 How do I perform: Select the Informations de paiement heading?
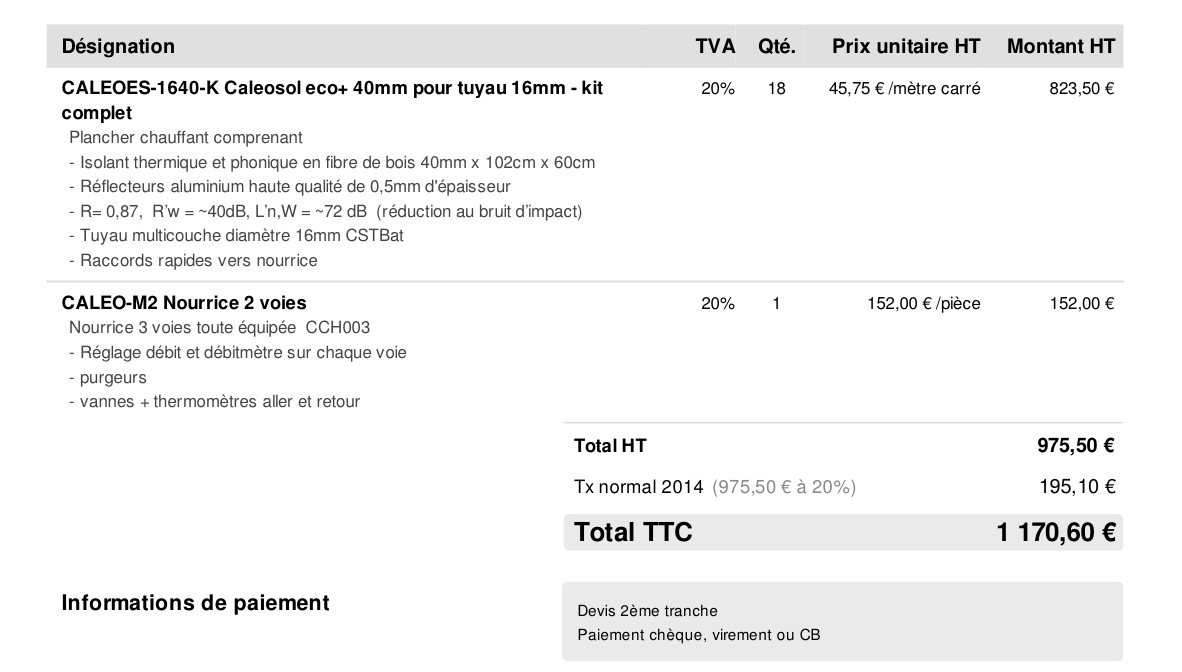point(195,603)
